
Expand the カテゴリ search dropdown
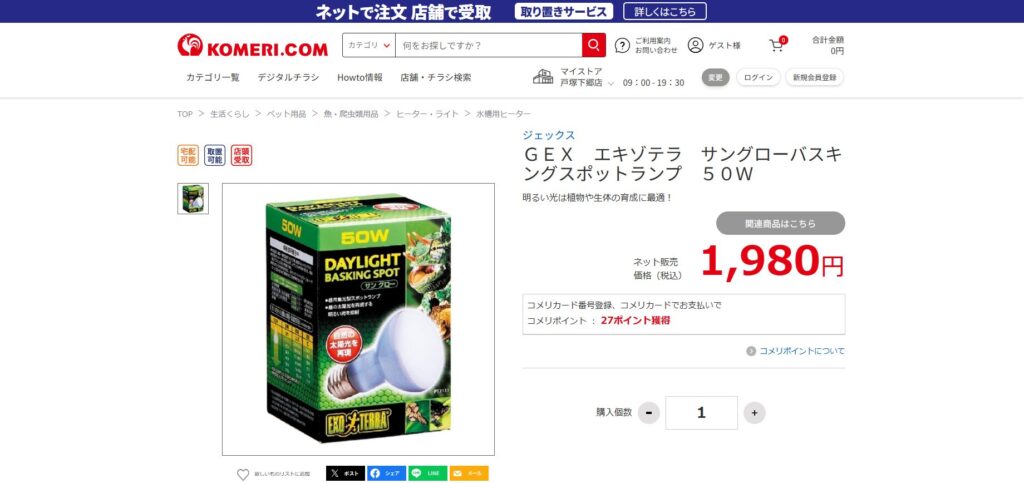pyautogui.click(x=369, y=45)
